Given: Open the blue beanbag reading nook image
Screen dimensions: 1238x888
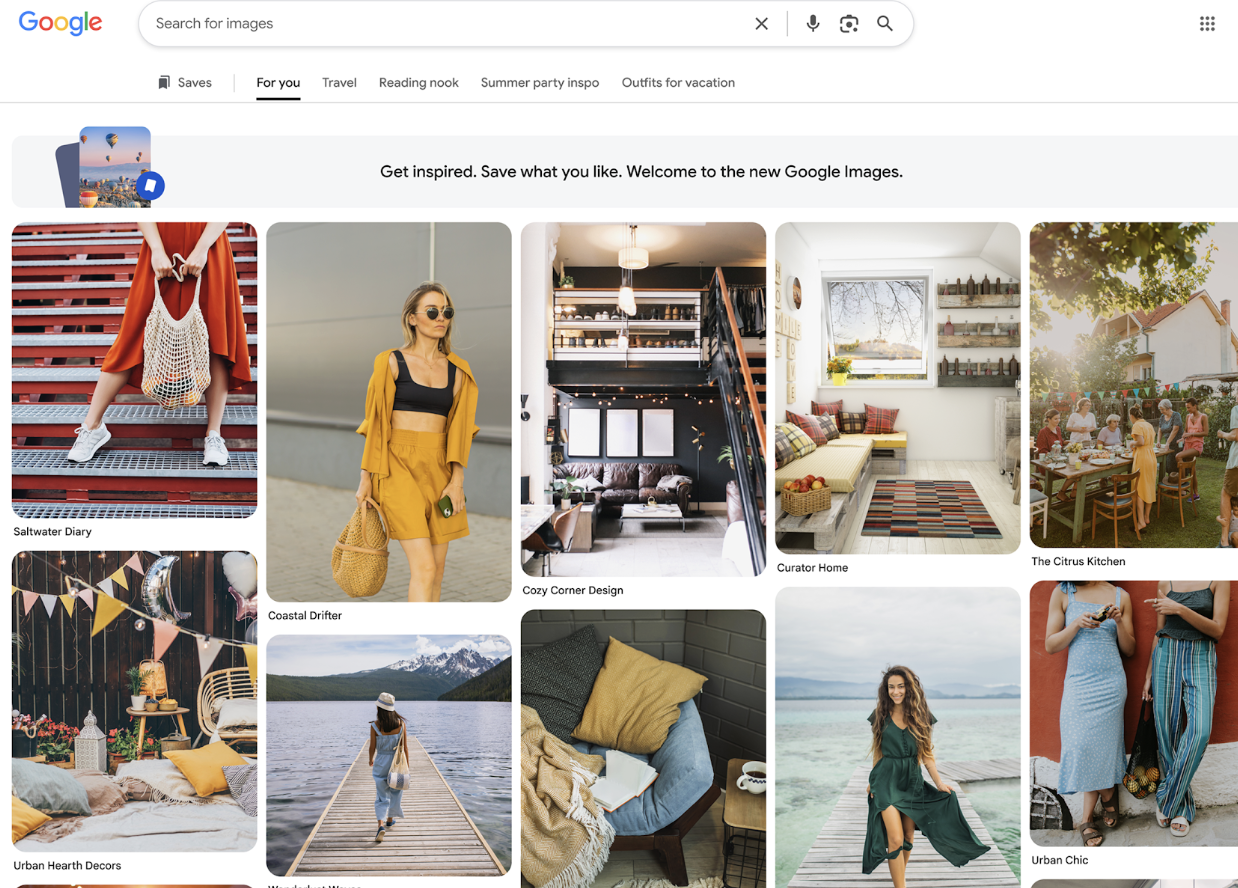Looking at the screenshot, I should (643, 749).
